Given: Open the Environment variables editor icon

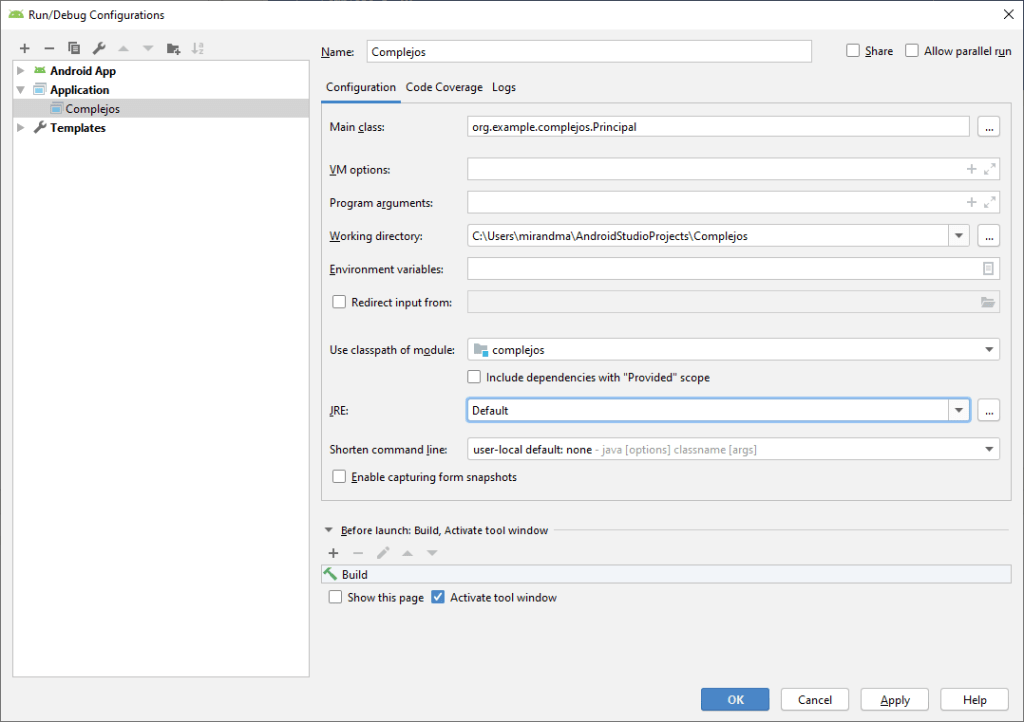Looking at the screenshot, I should [x=988, y=269].
